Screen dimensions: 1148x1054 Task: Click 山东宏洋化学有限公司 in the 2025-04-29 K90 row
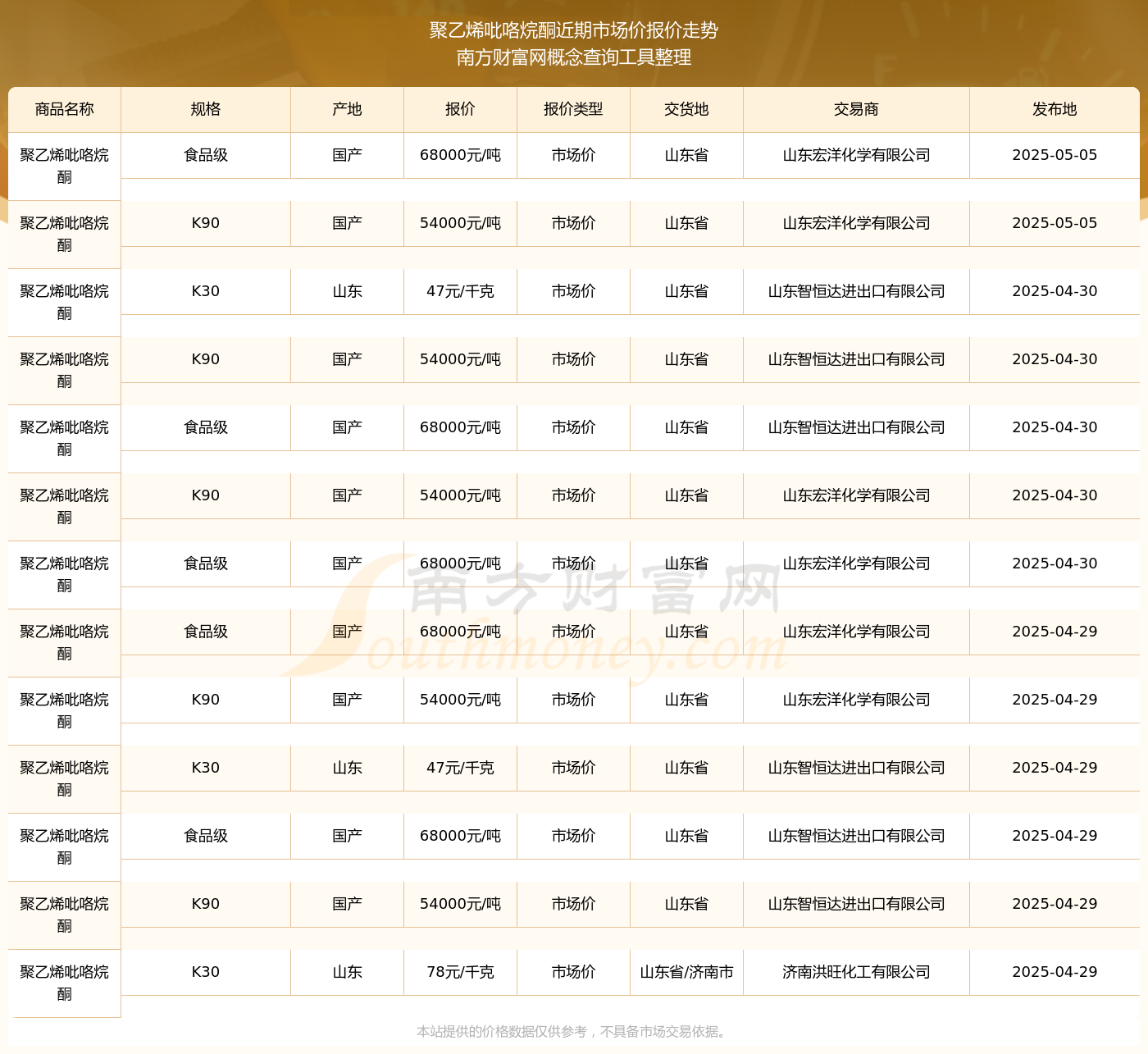click(856, 700)
